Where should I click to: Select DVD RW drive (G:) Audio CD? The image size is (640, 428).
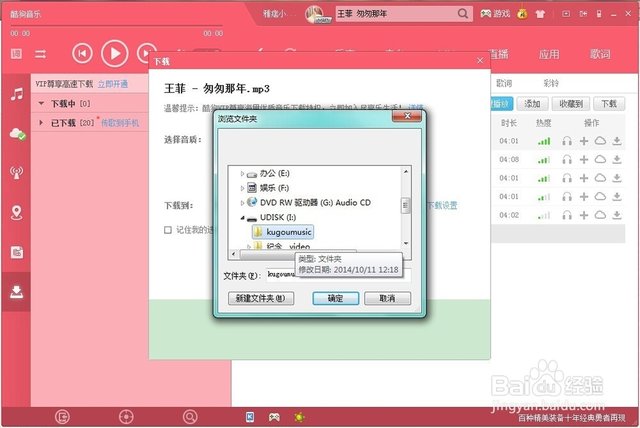click(x=309, y=202)
